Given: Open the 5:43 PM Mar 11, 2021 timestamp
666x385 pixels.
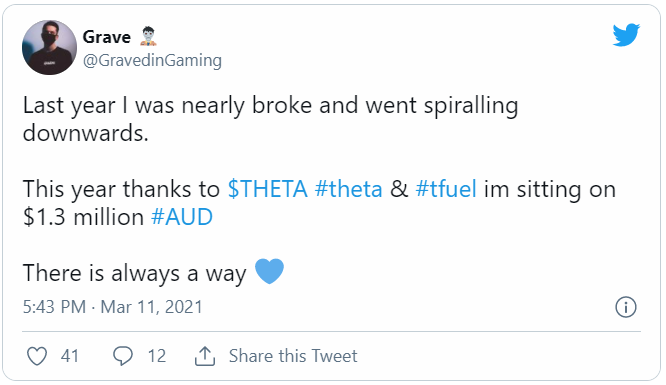Looking at the screenshot, I should (113, 307).
